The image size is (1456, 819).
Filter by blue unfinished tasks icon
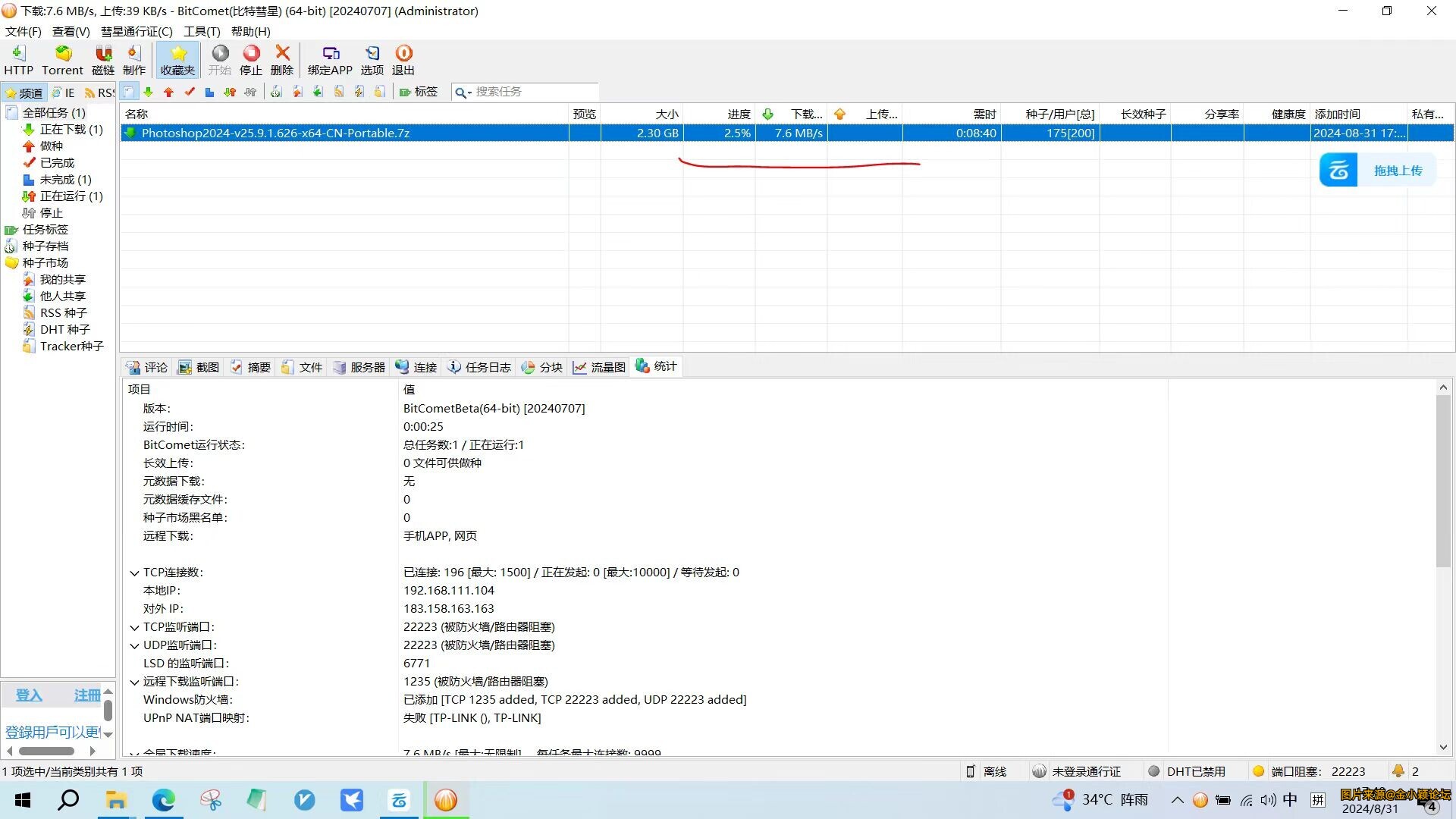[x=209, y=92]
